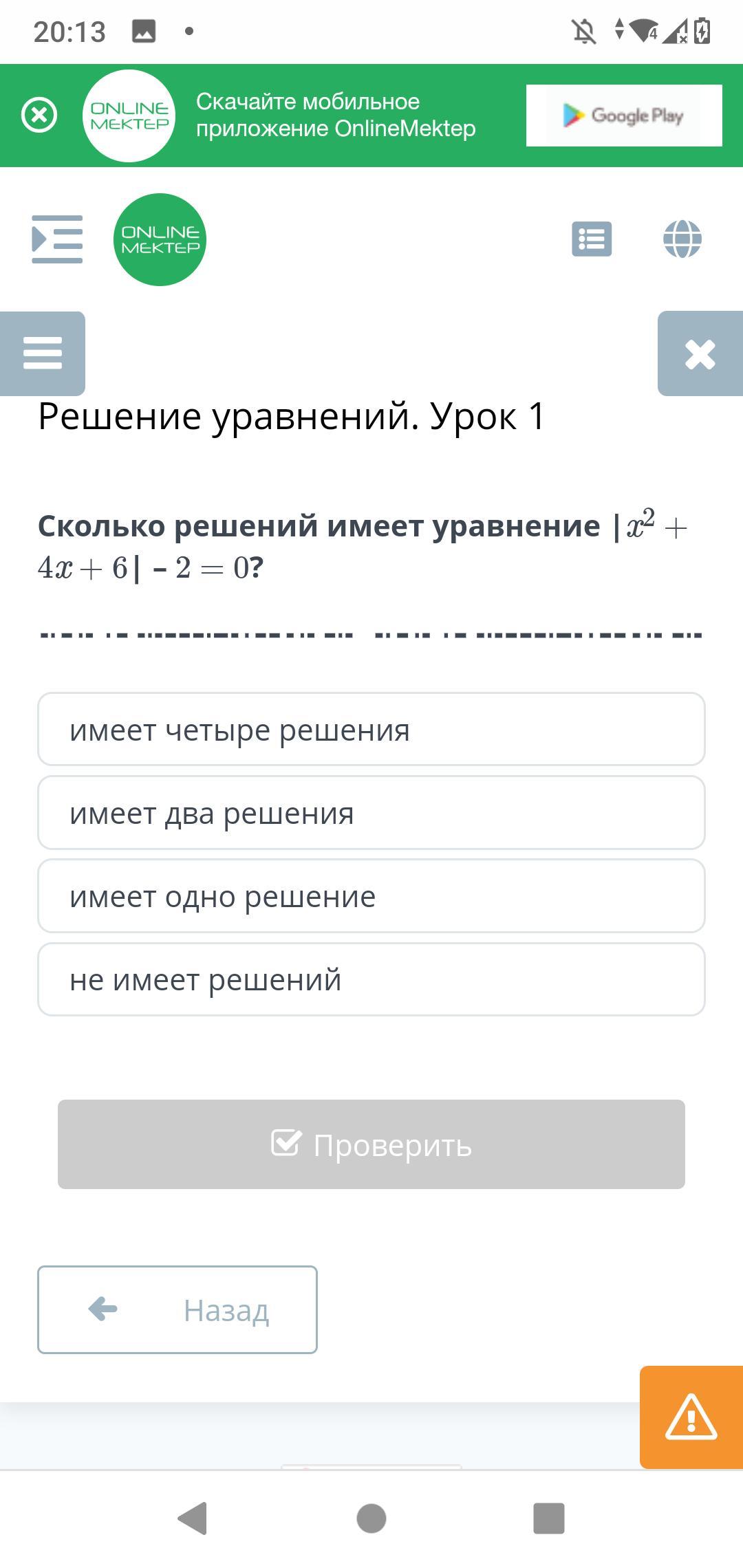Viewport: 743px width, 1568px height.
Task: Open Google Play store badge
Action: [623, 116]
